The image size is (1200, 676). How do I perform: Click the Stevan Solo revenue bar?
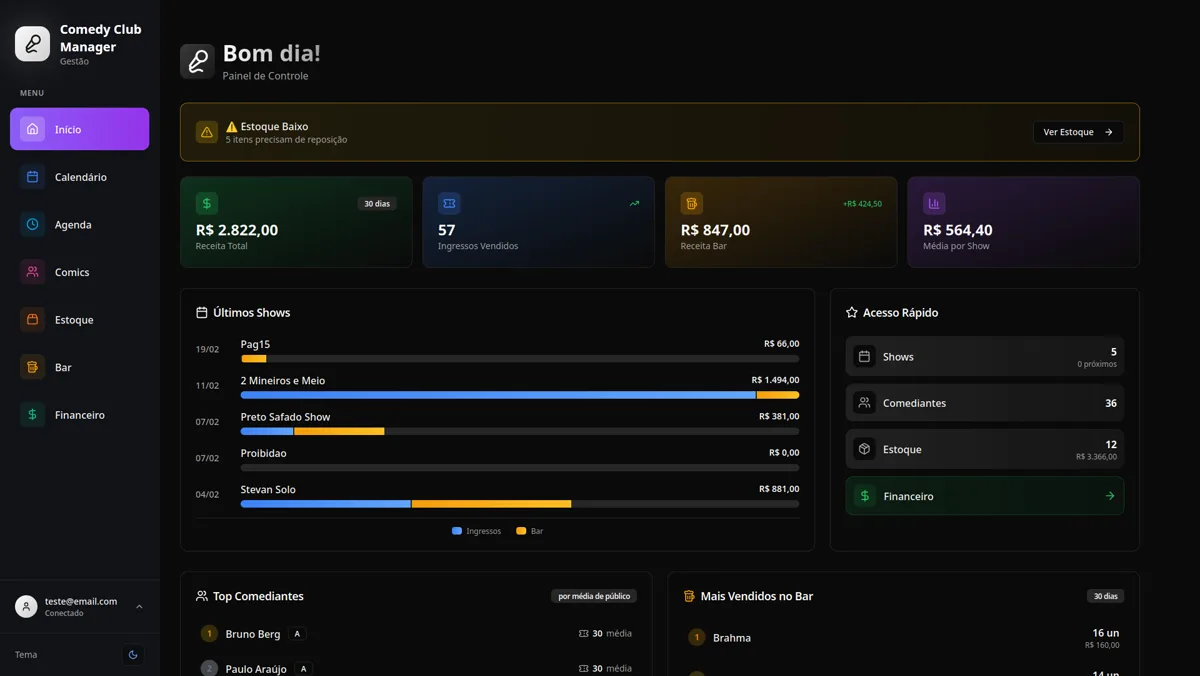pyautogui.click(x=520, y=504)
